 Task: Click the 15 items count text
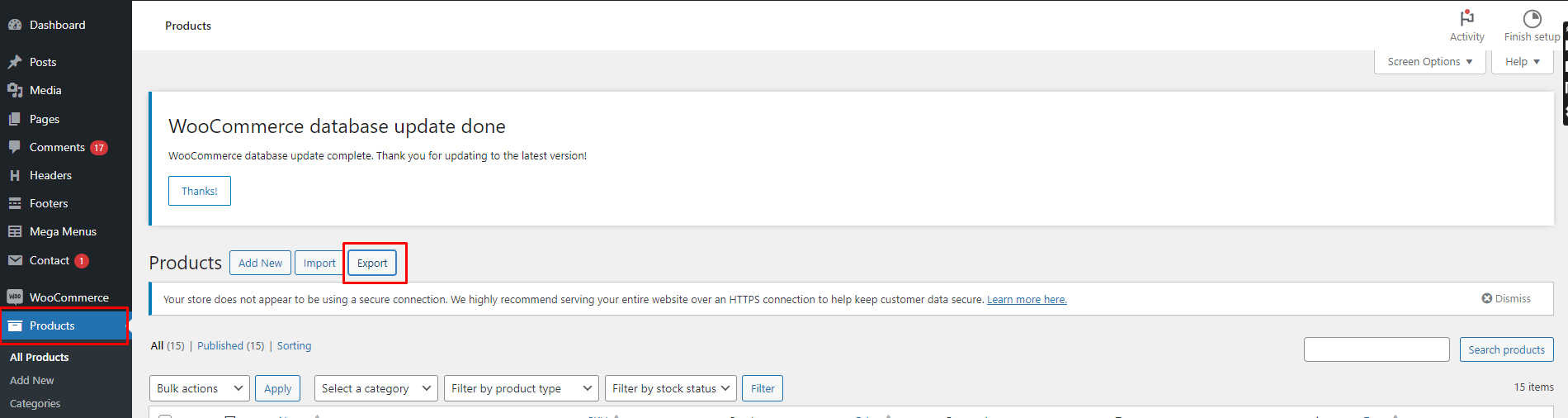coord(1533,387)
